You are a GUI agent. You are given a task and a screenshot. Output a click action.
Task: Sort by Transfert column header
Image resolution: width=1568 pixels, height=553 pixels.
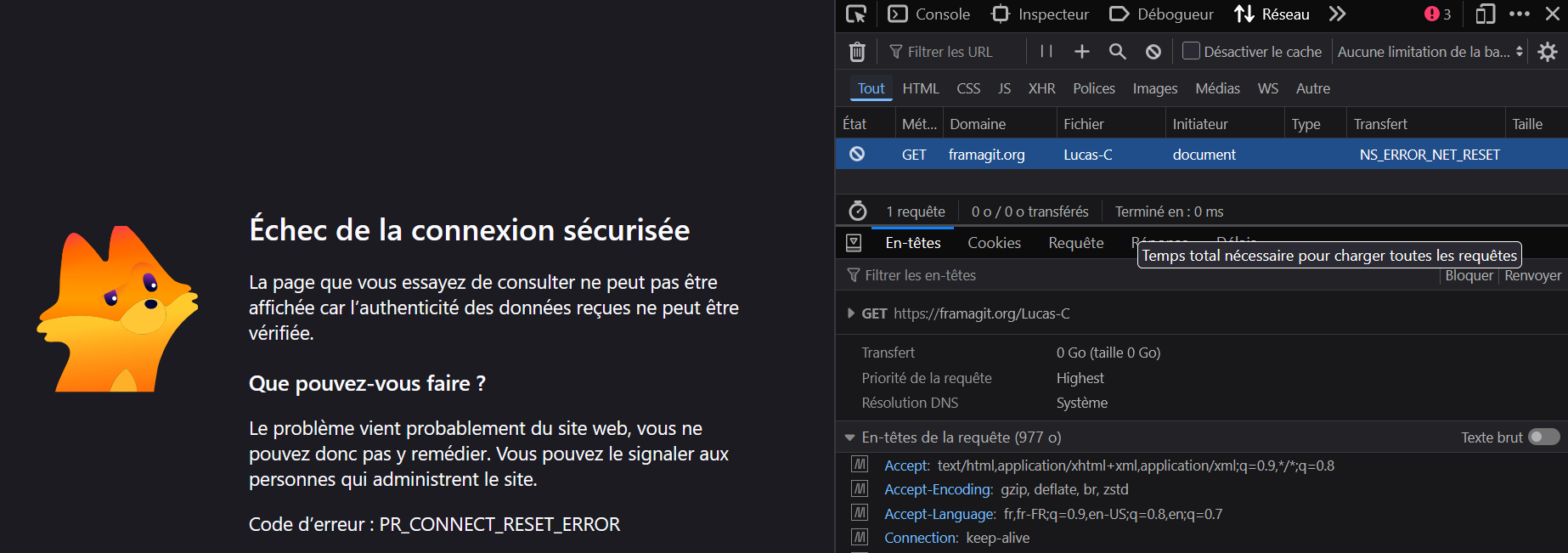(x=1425, y=124)
